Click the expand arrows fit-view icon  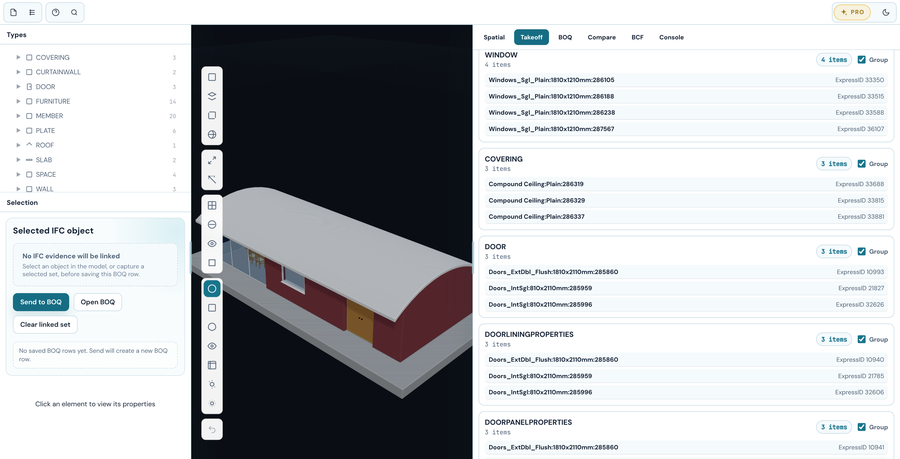(212, 160)
